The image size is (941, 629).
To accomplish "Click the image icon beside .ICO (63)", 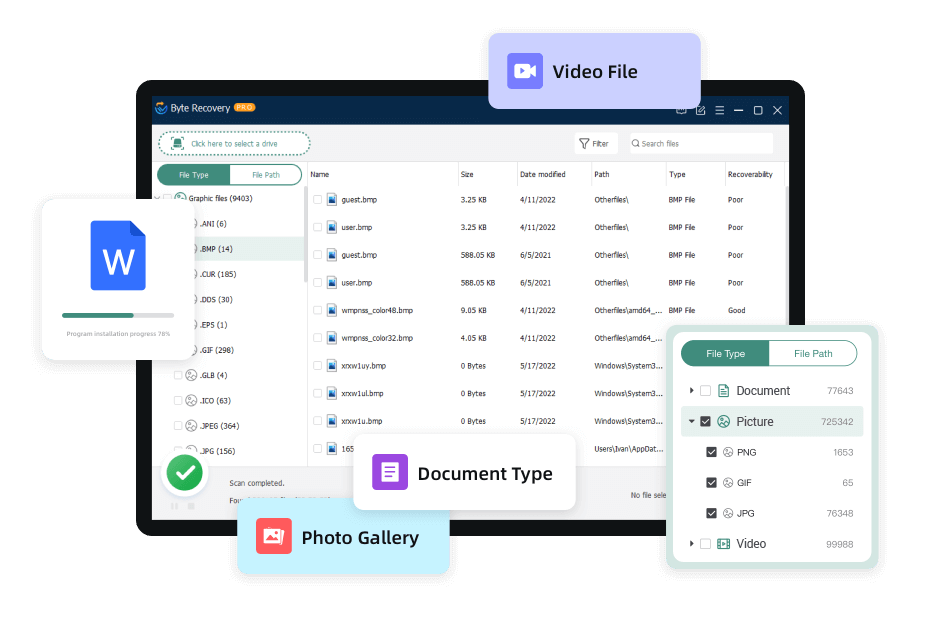I will point(191,400).
